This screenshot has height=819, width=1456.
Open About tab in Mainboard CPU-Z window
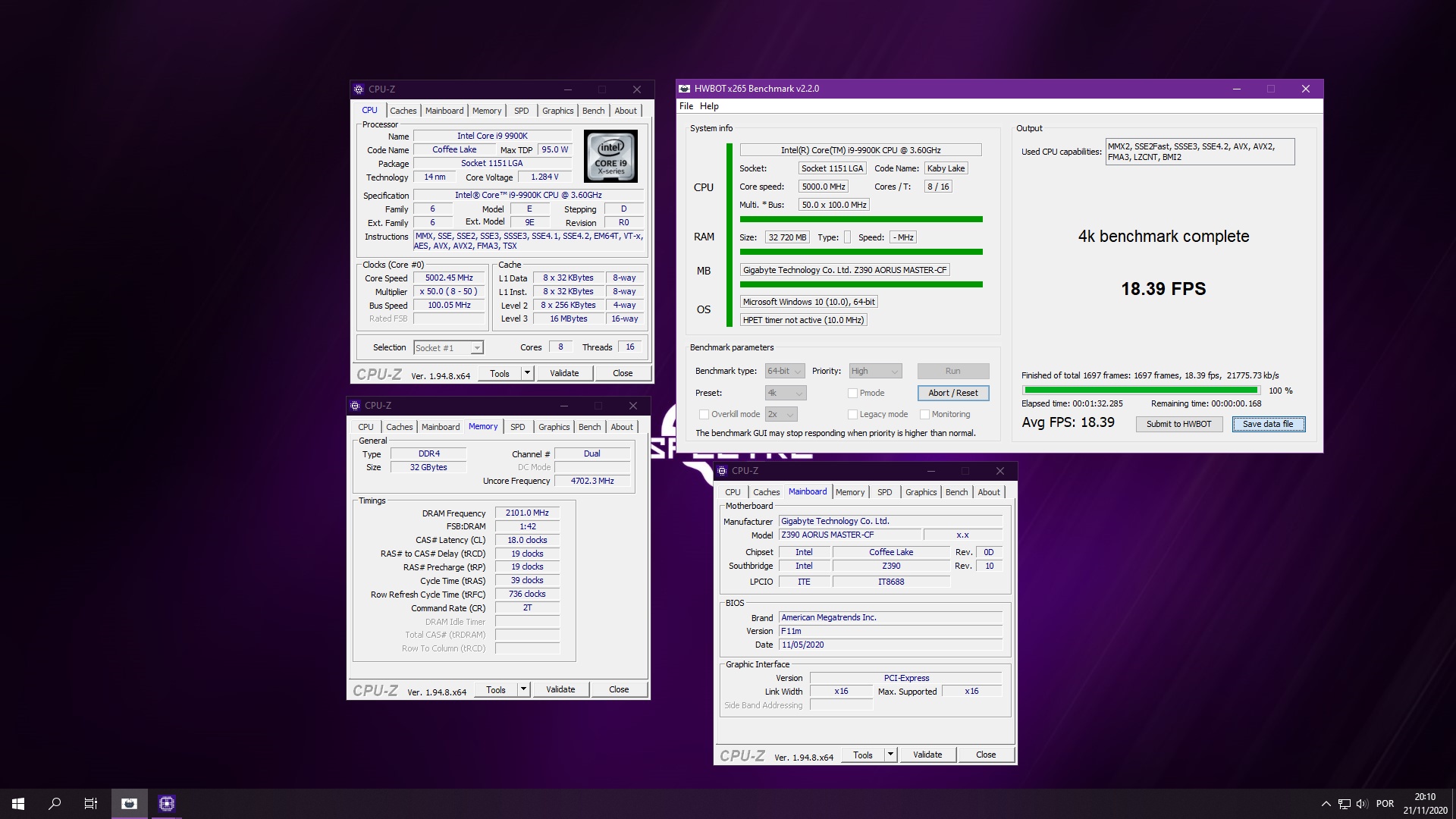[x=989, y=492]
